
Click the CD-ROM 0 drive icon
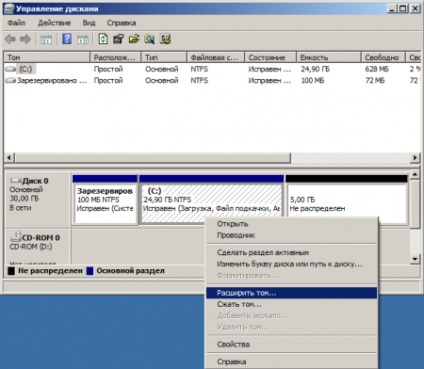click(16, 237)
